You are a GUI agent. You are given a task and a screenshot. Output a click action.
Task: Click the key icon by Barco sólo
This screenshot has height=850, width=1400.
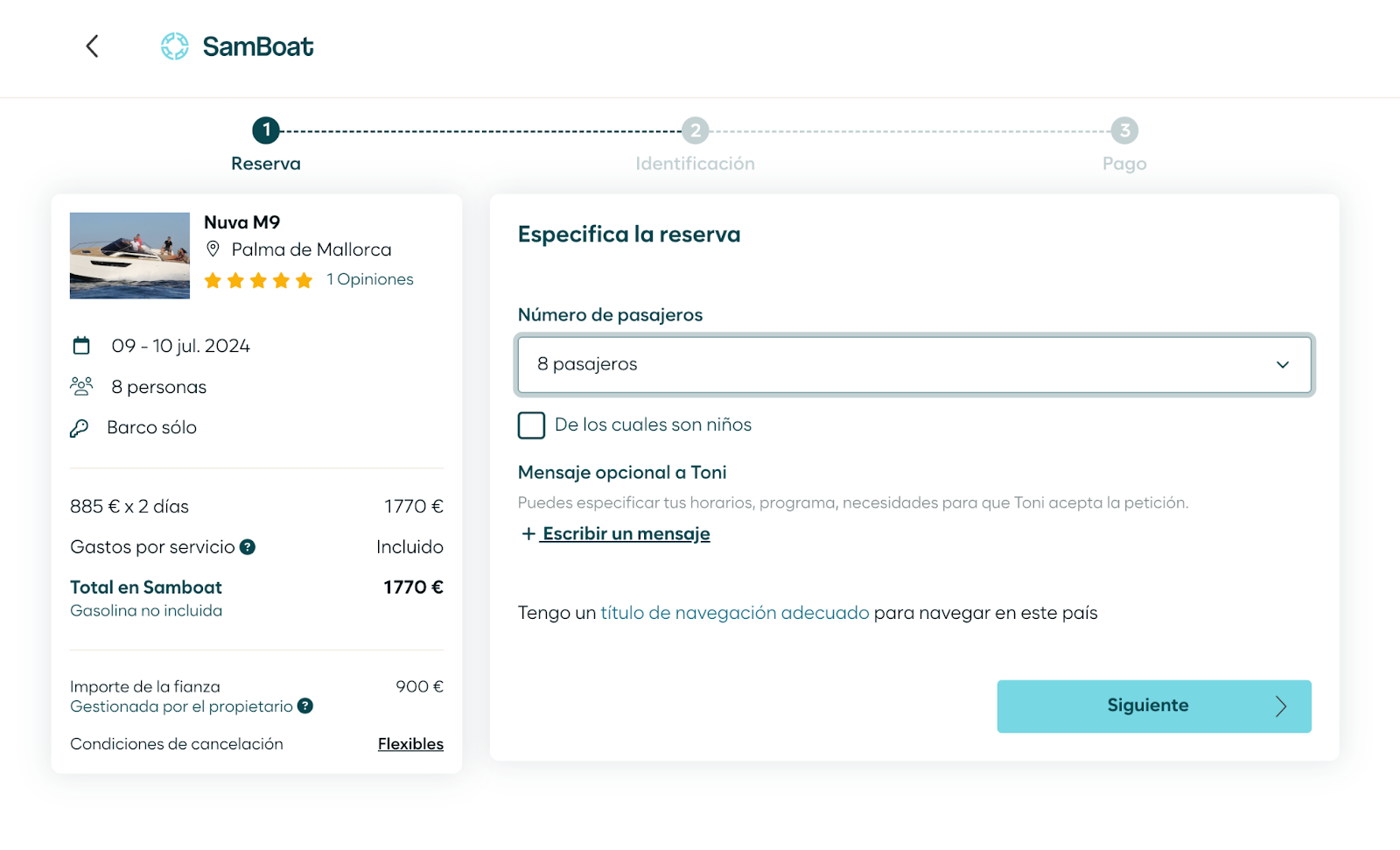[80, 428]
